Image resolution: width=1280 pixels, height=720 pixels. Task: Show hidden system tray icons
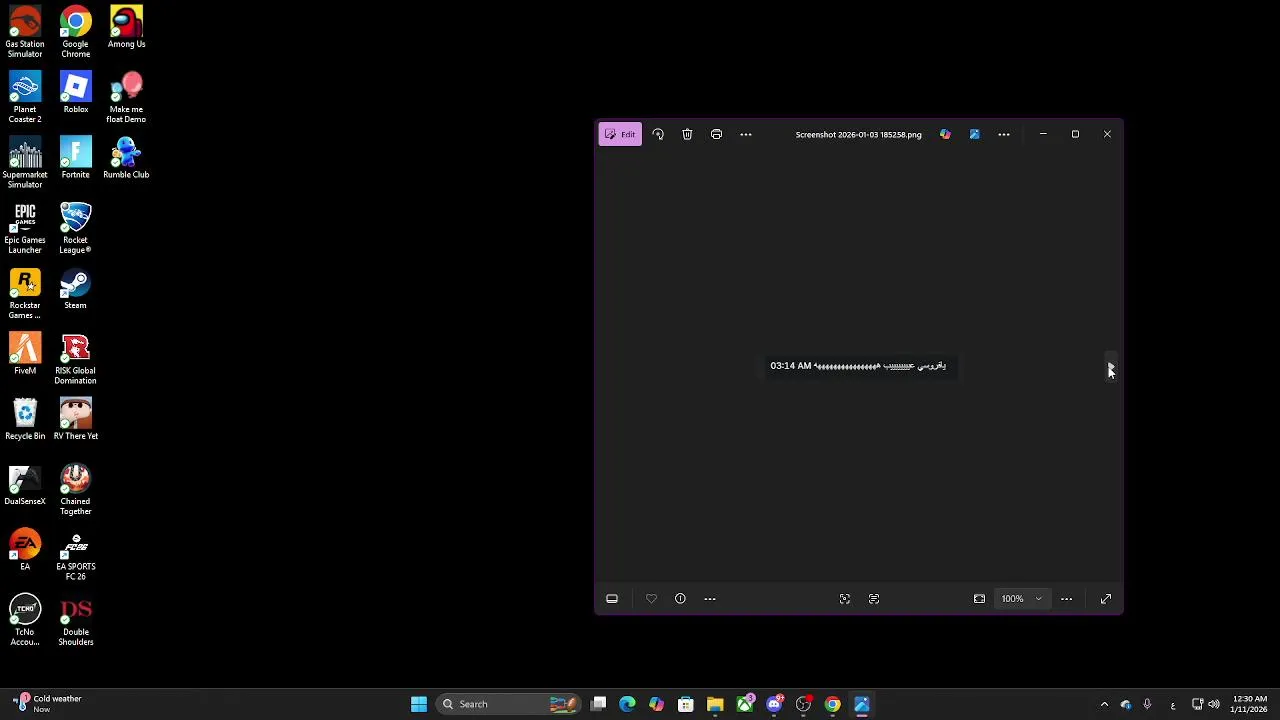[1104, 704]
